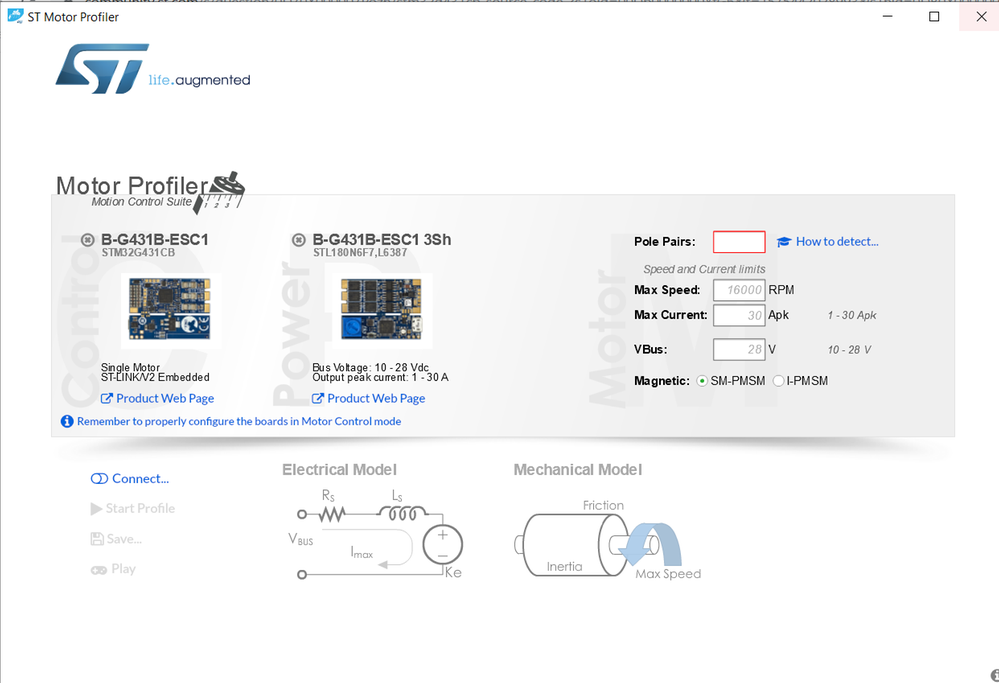This screenshot has height=683, width=999.
Task: Open the control board Product Web Page link
Action: [165, 399]
